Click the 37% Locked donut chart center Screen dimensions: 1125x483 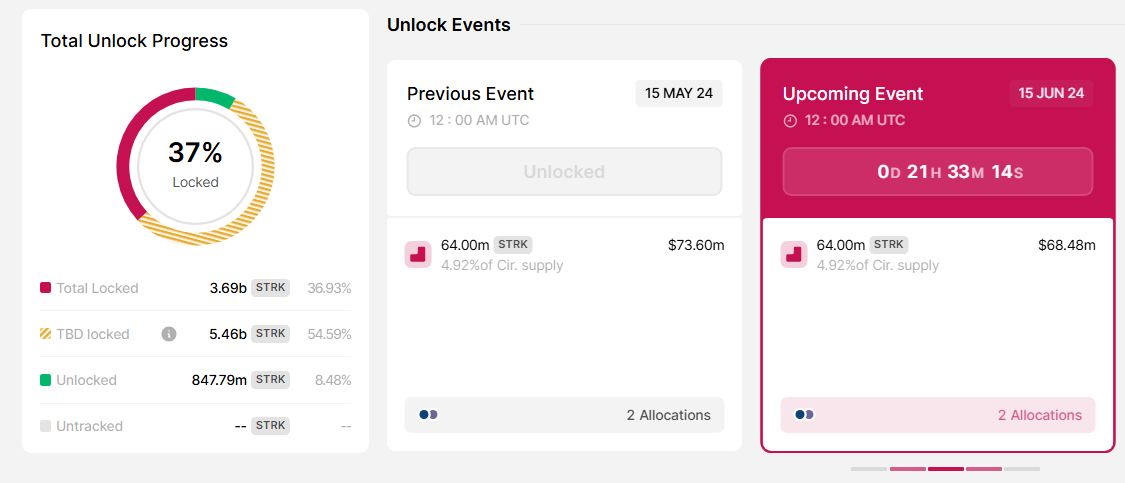pos(195,163)
